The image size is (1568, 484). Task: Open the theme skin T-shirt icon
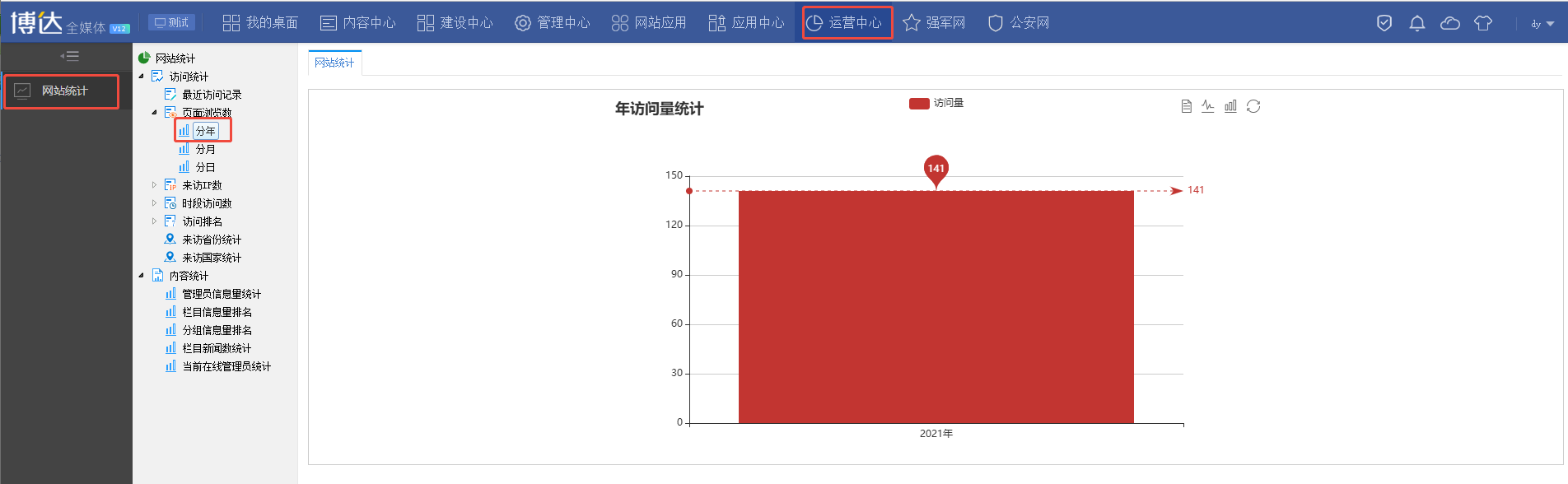tap(1483, 23)
